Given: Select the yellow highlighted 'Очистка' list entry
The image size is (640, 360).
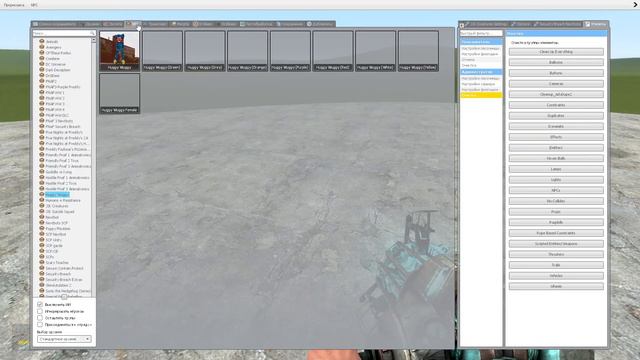Looking at the screenshot, I should click(x=481, y=95).
